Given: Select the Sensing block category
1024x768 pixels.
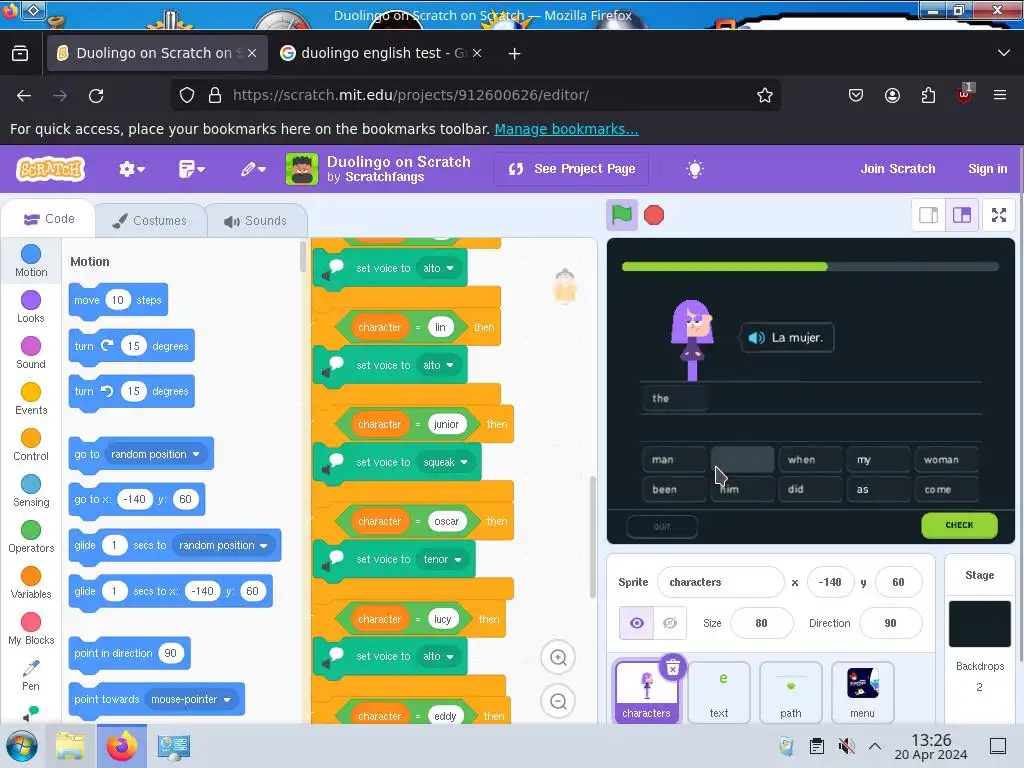Looking at the screenshot, I should pos(31,491).
